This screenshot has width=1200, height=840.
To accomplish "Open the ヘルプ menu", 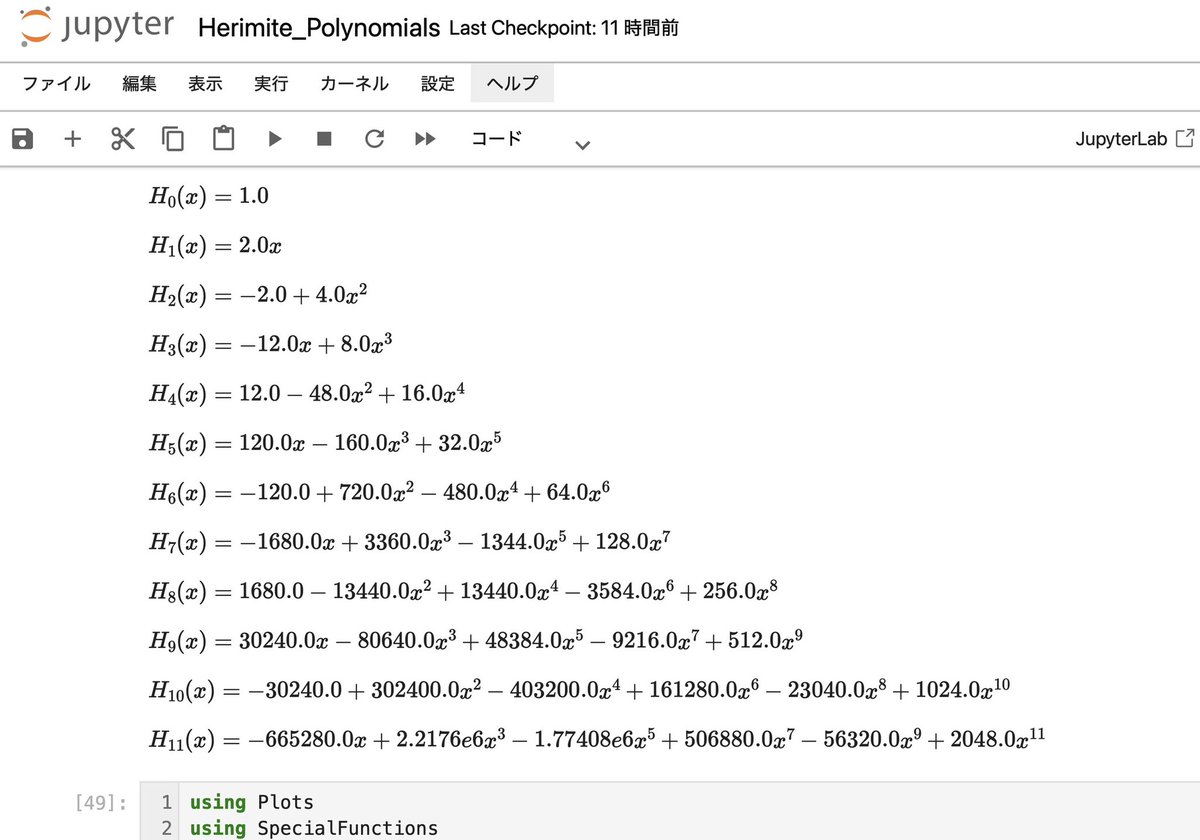I will point(512,84).
